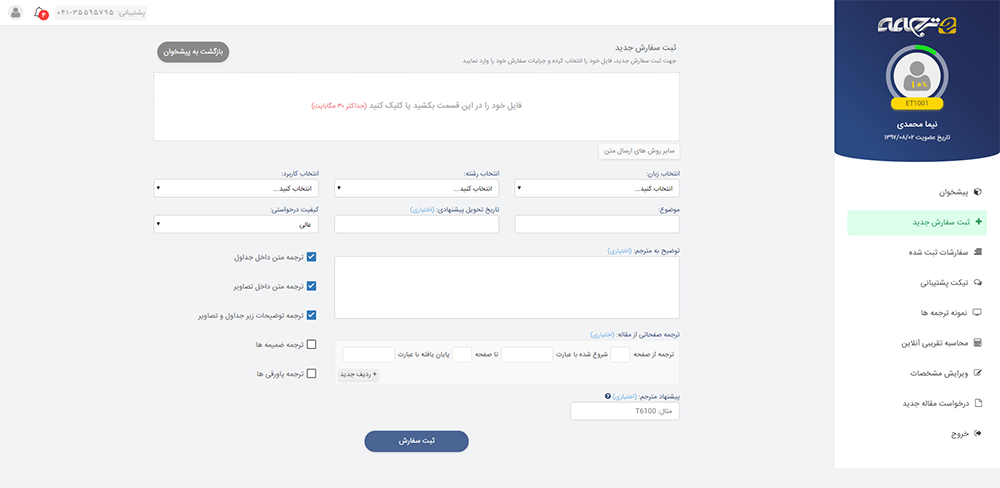Viewport: 1000px width, 488px height.
Task: Click the ET1001 user ID badge
Action: tap(917, 103)
